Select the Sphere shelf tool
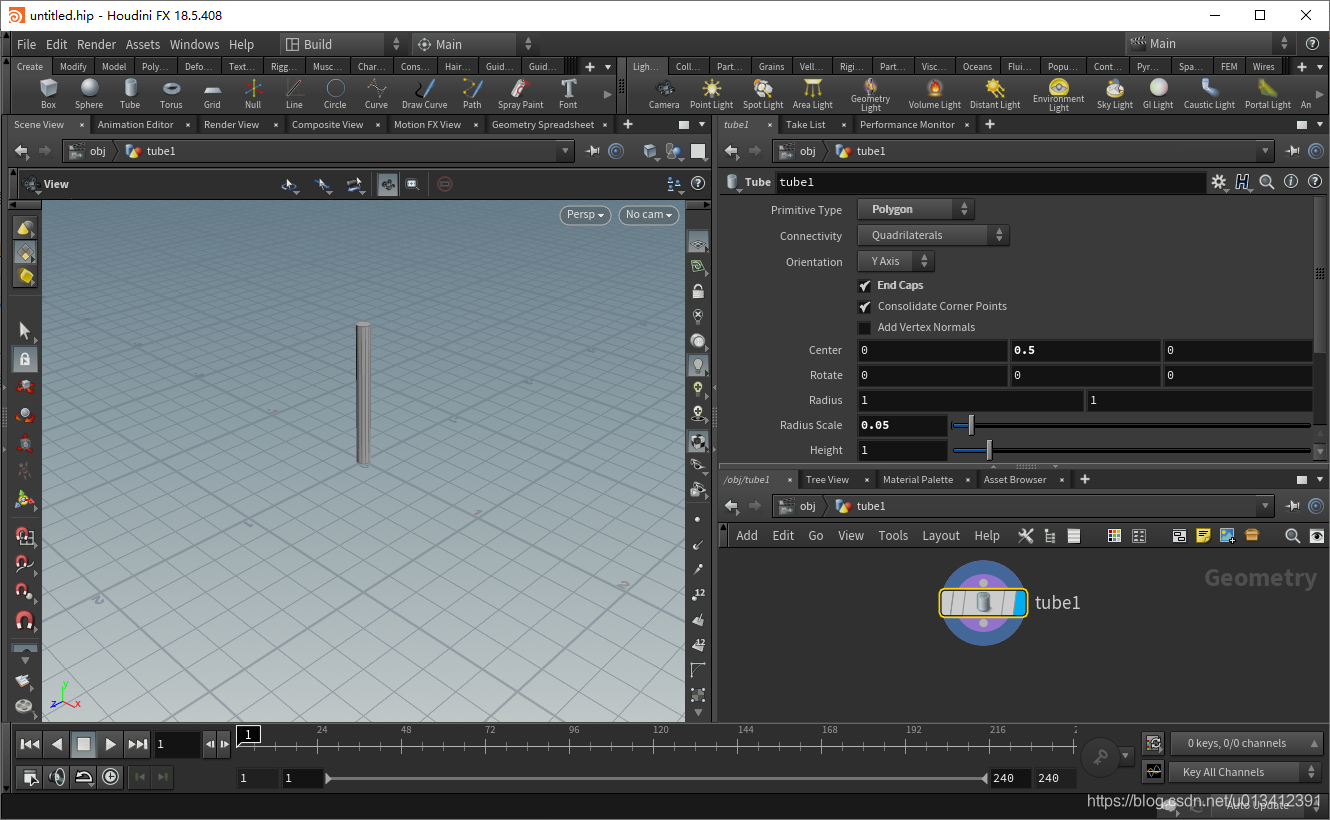 89,94
